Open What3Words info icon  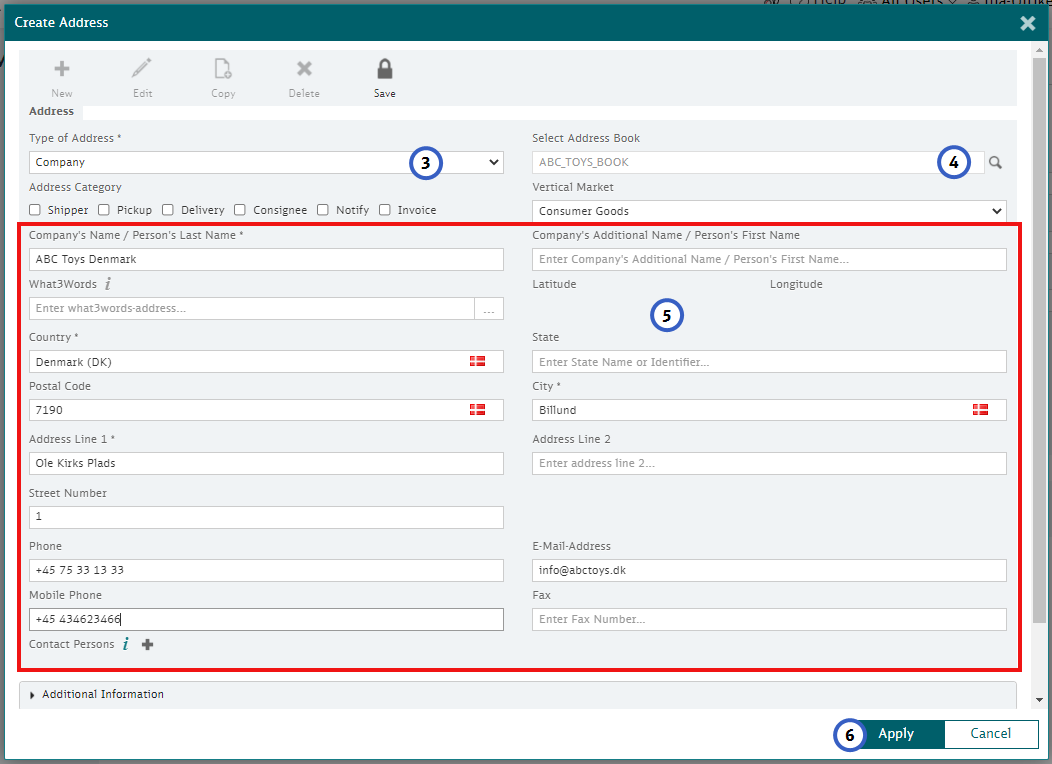[108, 284]
